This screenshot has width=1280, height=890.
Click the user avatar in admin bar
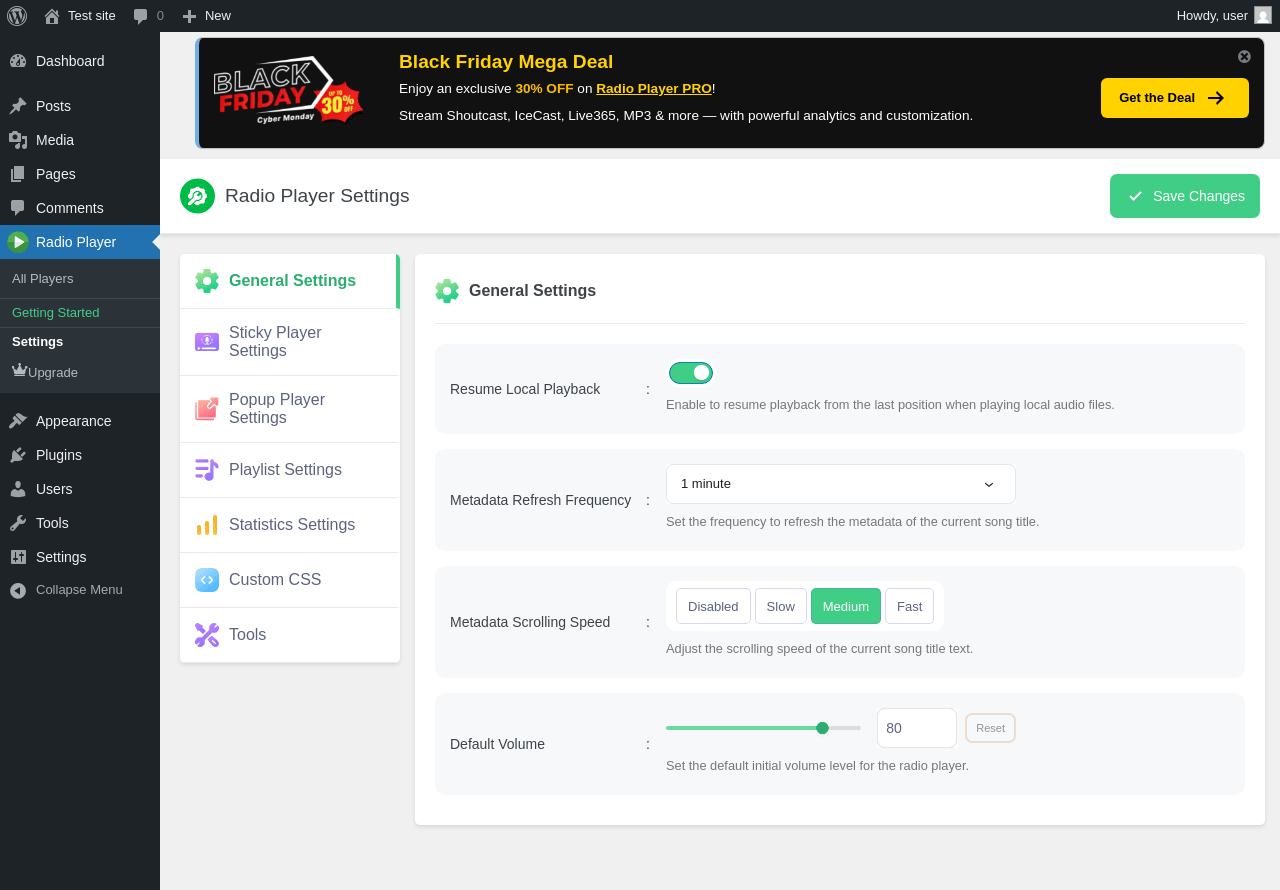[1263, 15]
